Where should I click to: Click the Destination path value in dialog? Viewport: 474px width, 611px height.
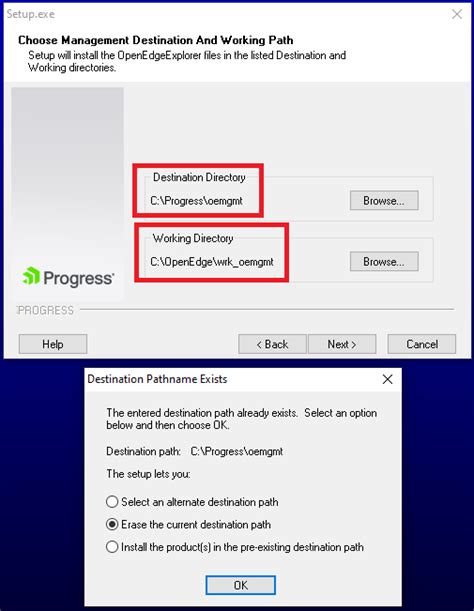[x=237, y=451]
